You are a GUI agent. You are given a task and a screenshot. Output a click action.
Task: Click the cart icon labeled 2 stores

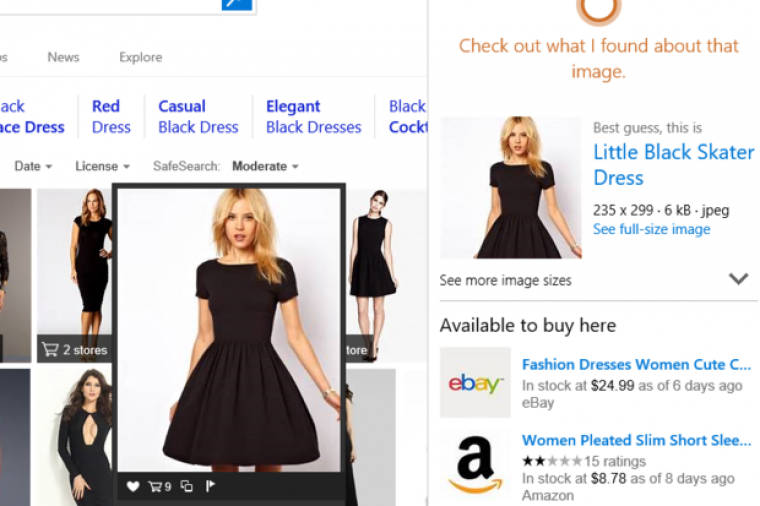74,349
